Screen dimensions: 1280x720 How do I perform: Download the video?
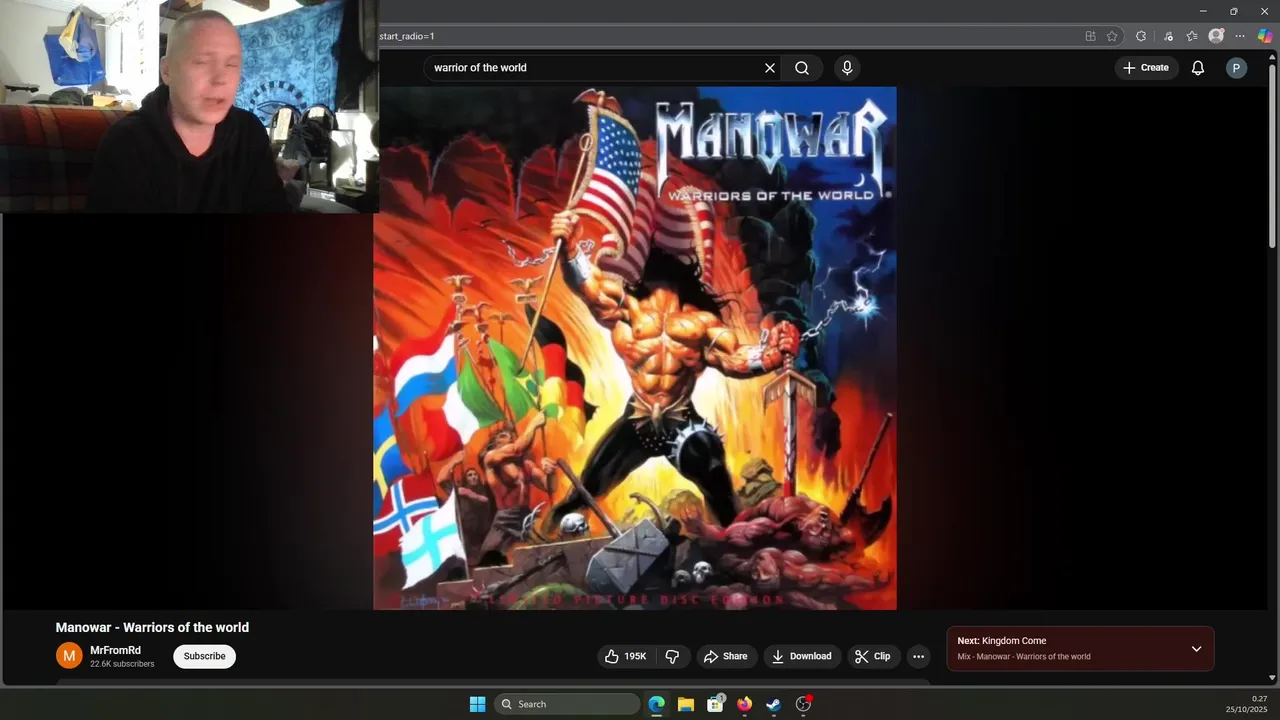pyautogui.click(x=803, y=656)
